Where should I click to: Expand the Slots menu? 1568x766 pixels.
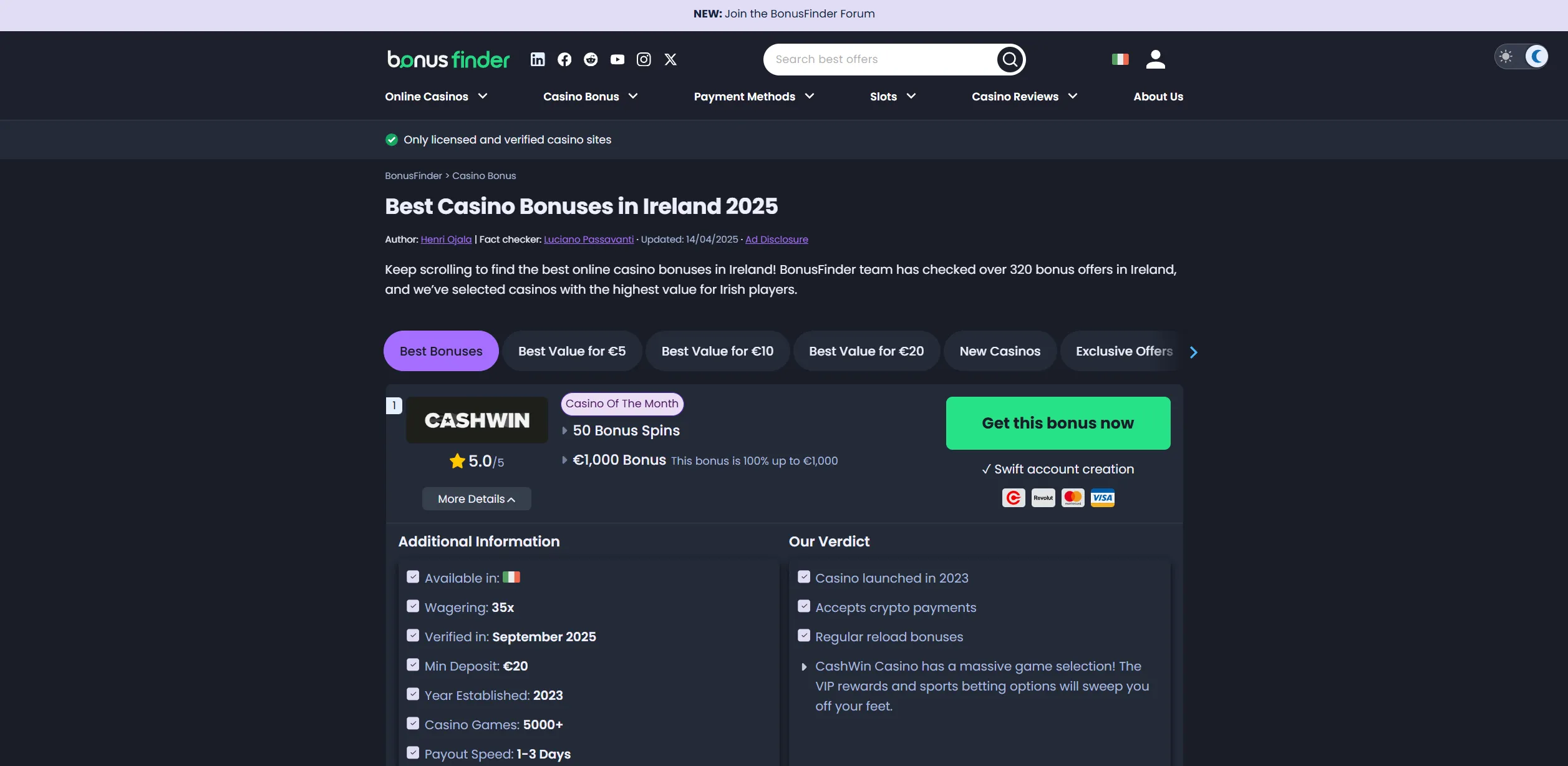pos(893,96)
